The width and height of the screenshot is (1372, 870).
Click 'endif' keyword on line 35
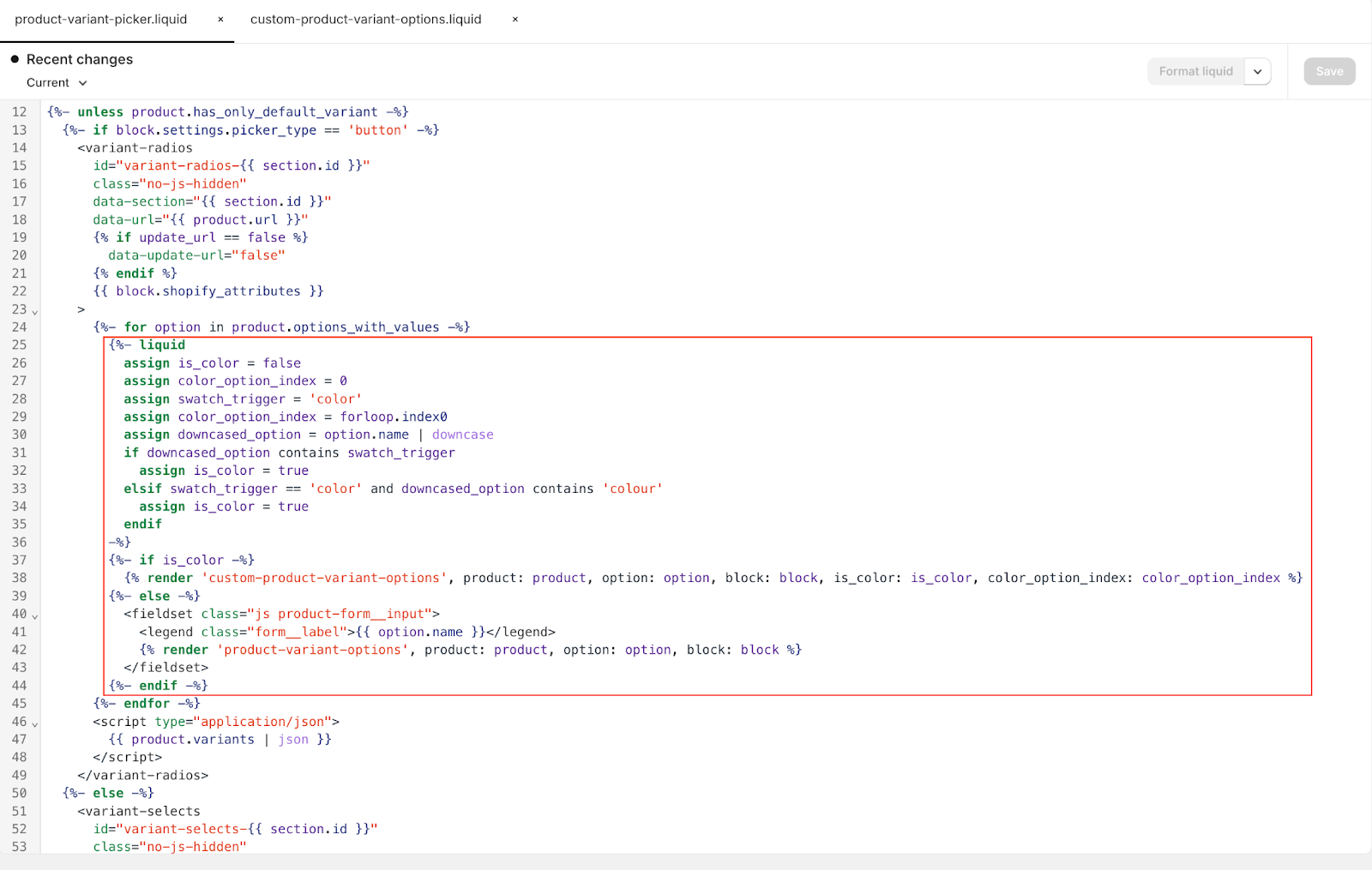point(142,524)
